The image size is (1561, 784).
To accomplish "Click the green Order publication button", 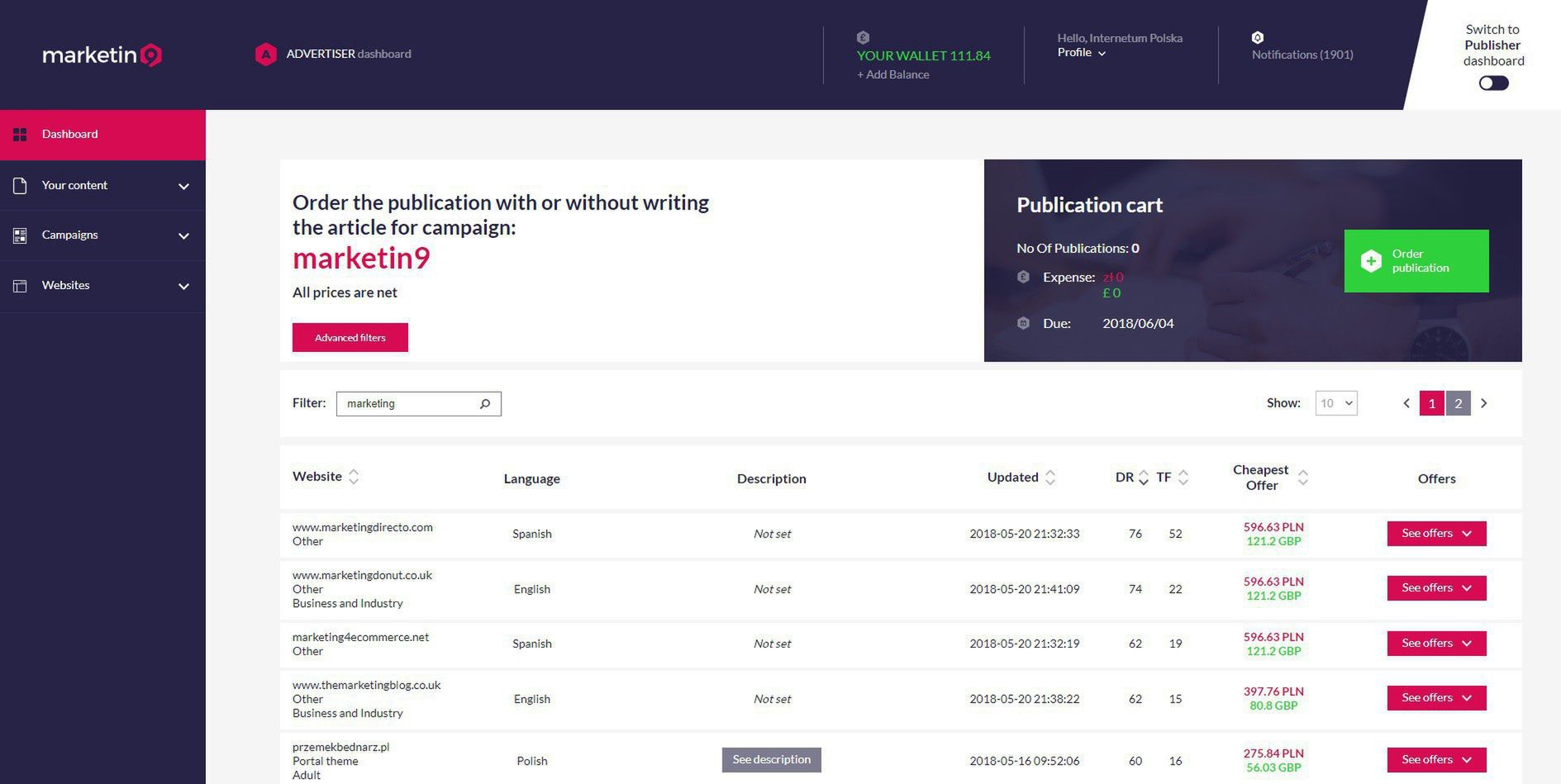I will (1416, 261).
